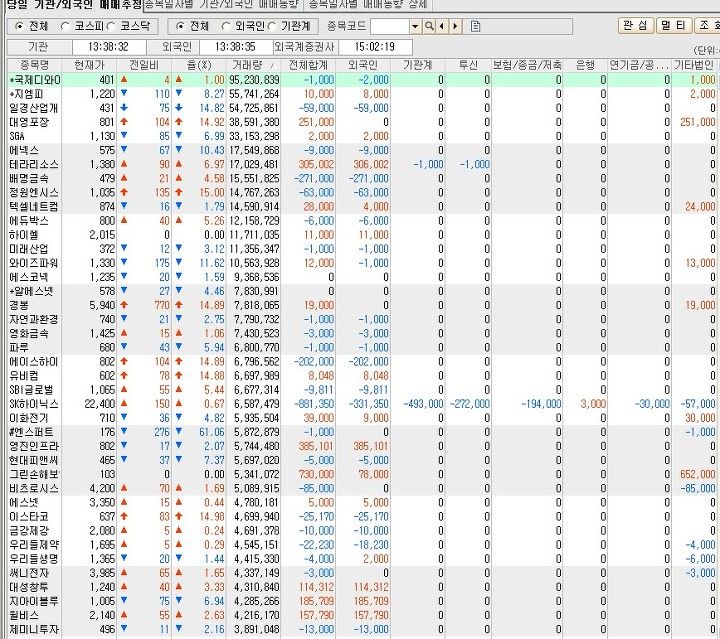Click inside the 종목코드 input field
The height and width of the screenshot is (639, 720).
click(389, 26)
